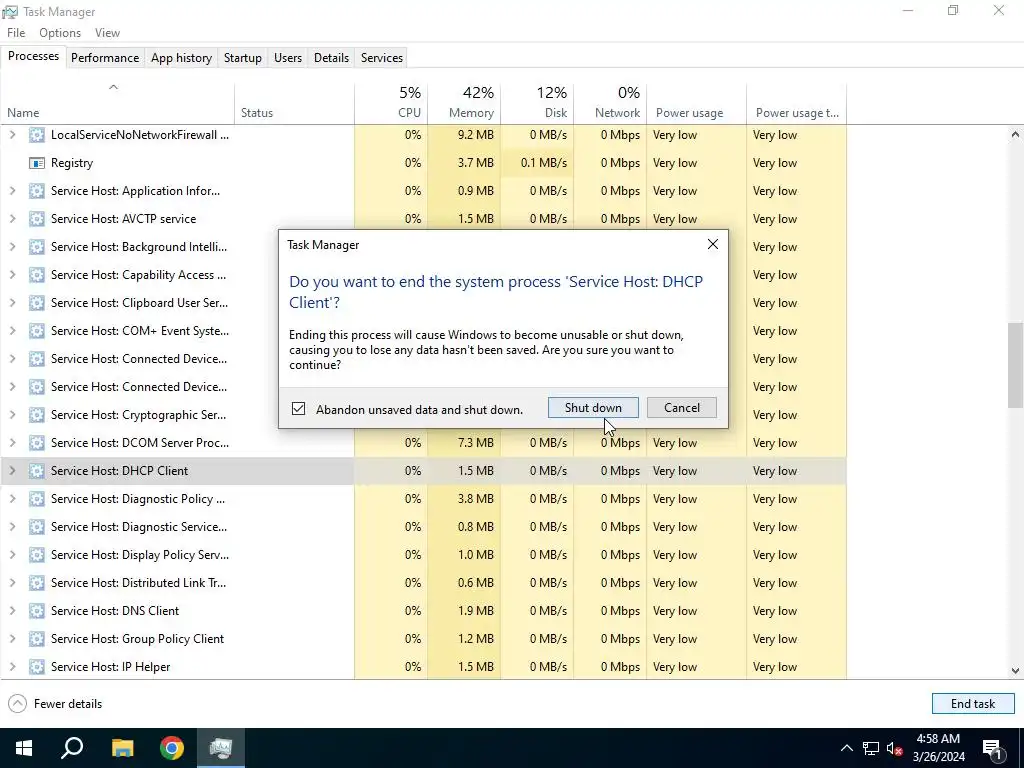Click the Service Host: DNS Client gear icon
The width and height of the screenshot is (1024, 768).
37,611
